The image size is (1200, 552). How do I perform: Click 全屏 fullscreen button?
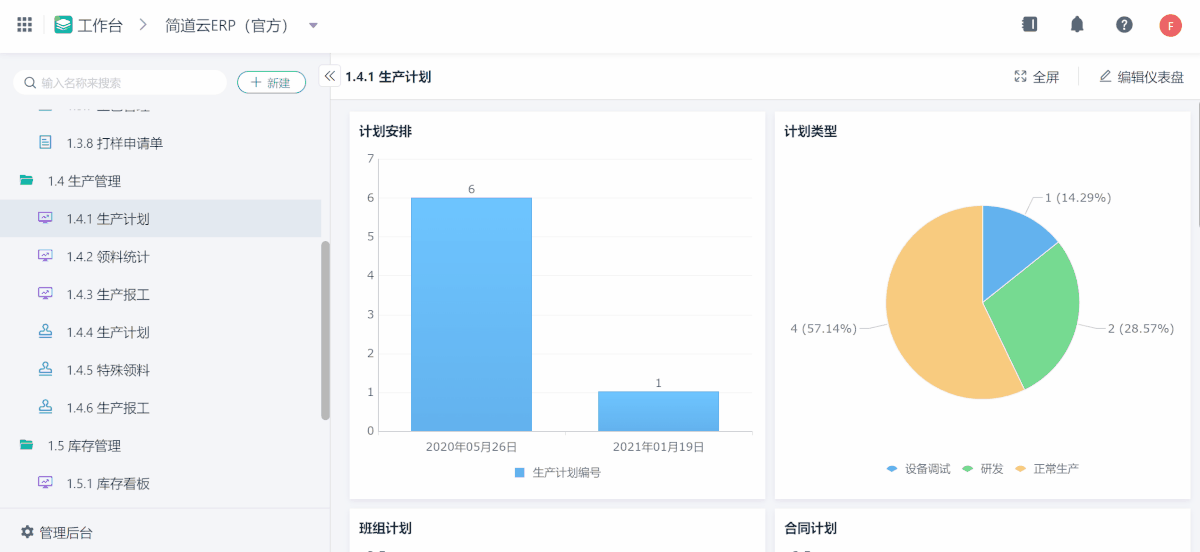coord(1037,76)
